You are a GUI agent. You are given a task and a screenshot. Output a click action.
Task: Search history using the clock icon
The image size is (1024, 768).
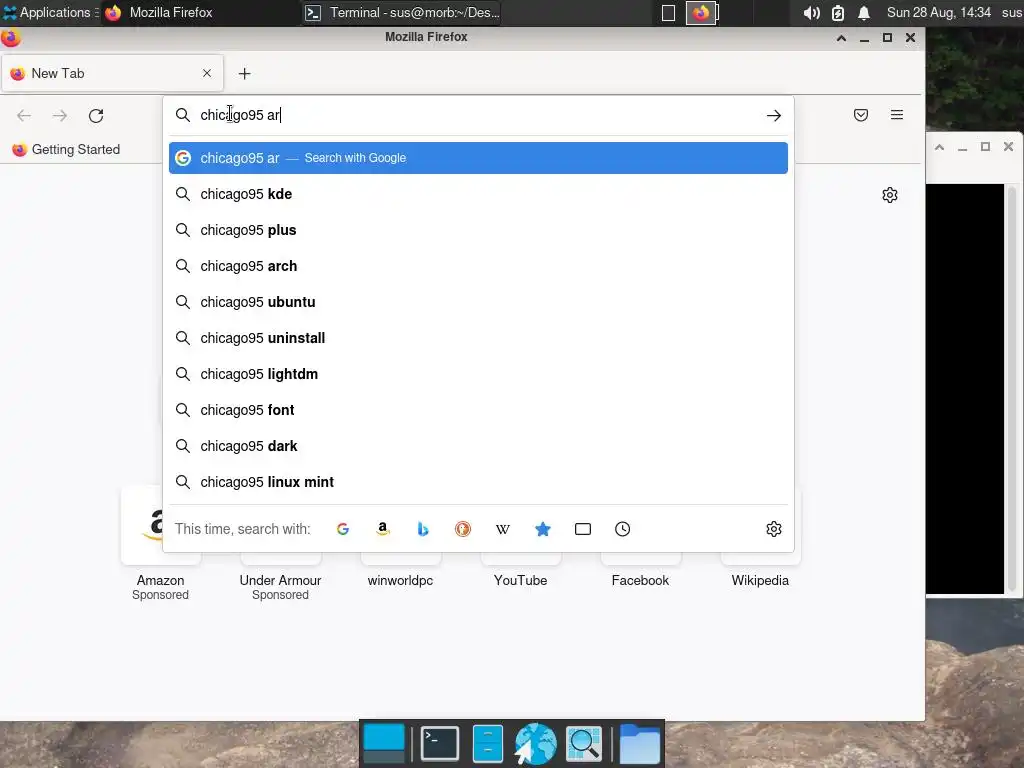pos(622,529)
